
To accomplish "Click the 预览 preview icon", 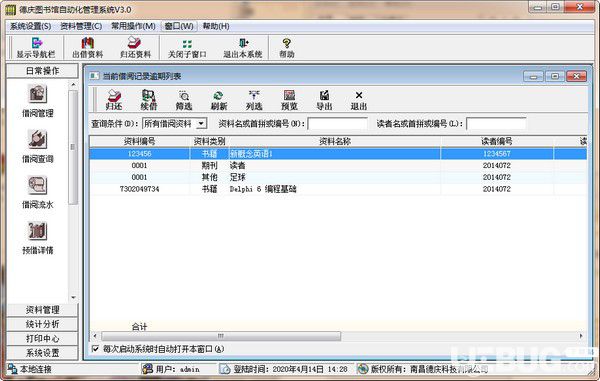I will pos(289,95).
